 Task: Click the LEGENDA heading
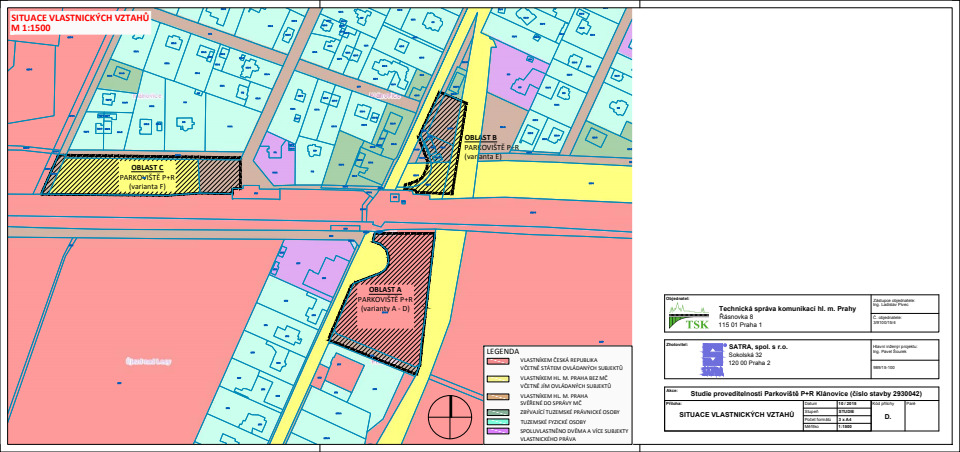[502, 352]
